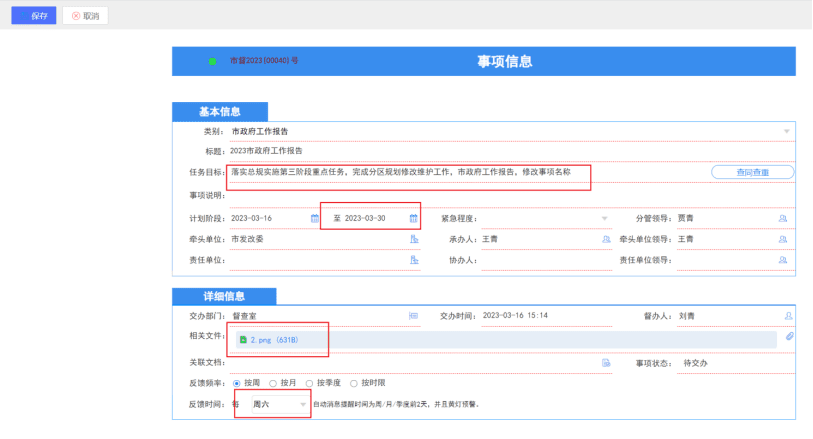Click the 督办人 person picker icon
The width and height of the screenshot is (813, 439).
[788, 316]
